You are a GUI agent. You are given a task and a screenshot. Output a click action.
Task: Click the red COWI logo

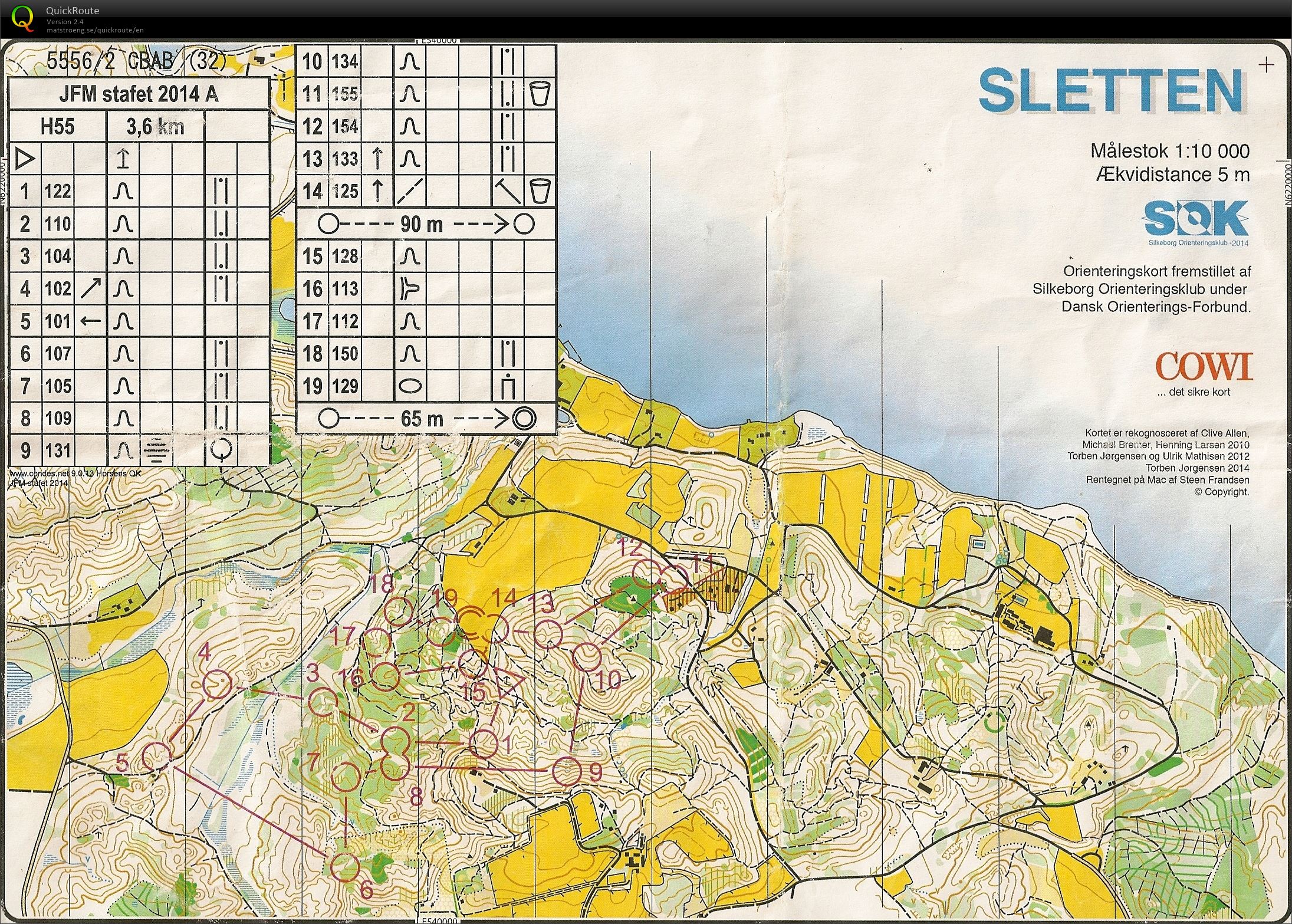pyautogui.click(x=1204, y=367)
